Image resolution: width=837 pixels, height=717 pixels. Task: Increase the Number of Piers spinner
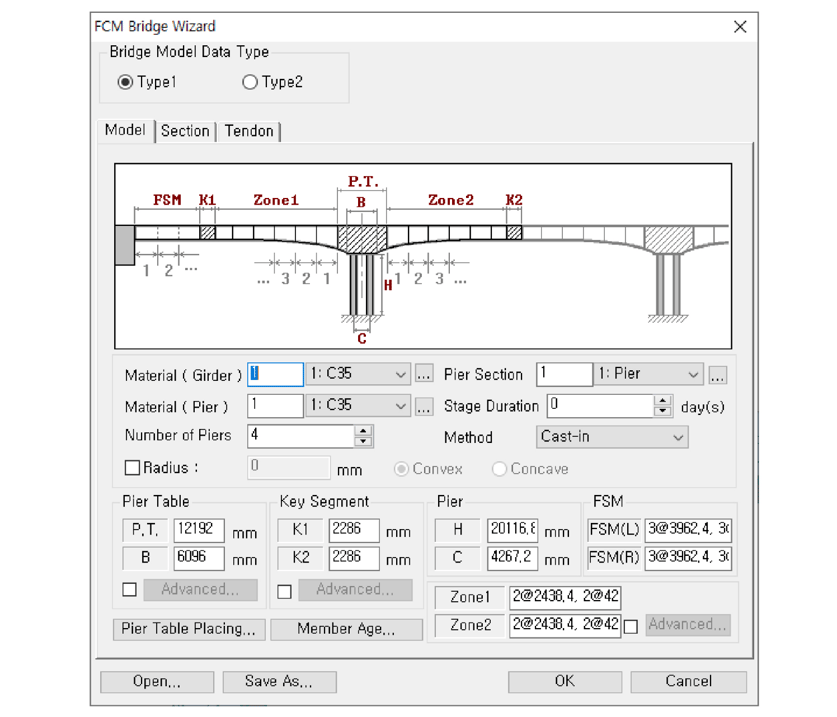pos(364,431)
